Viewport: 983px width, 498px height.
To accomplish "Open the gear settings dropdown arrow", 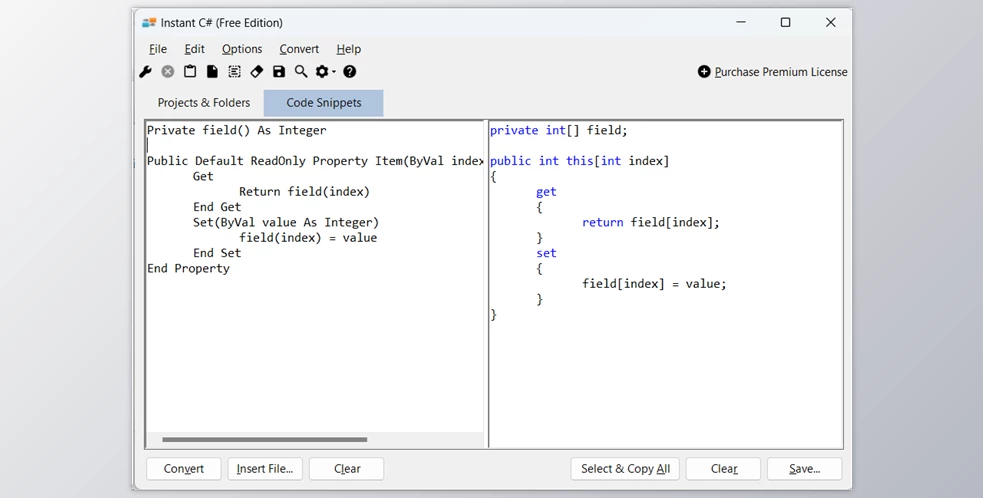I will (x=334, y=72).
